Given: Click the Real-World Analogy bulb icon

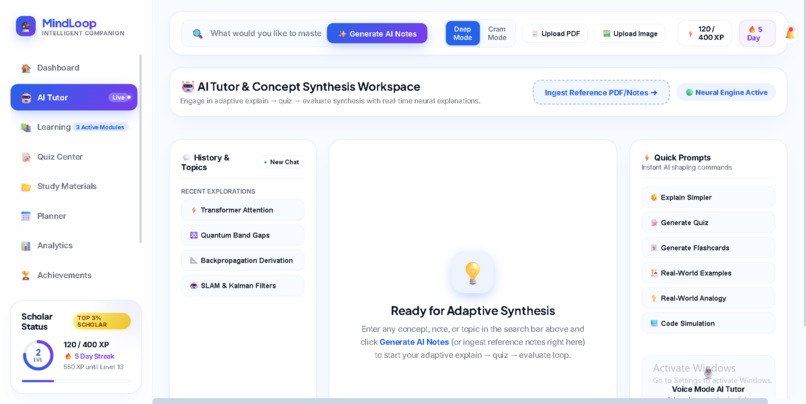Looking at the screenshot, I should tap(654, 298).
